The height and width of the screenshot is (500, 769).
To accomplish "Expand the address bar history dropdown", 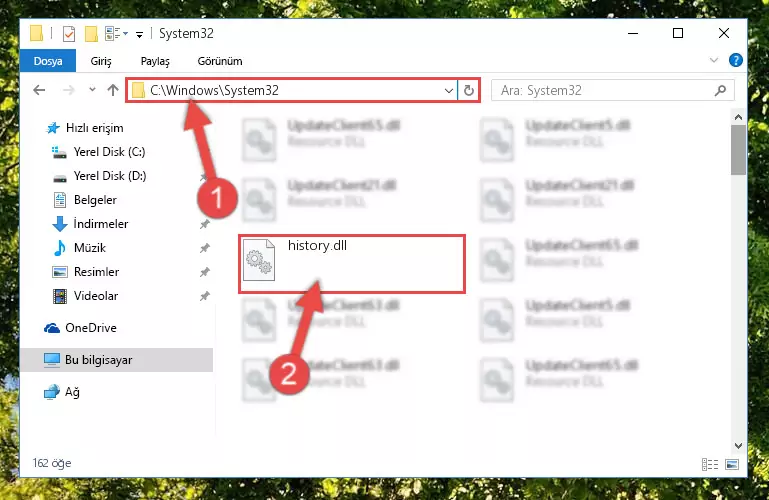I will [x=448, y=91].
